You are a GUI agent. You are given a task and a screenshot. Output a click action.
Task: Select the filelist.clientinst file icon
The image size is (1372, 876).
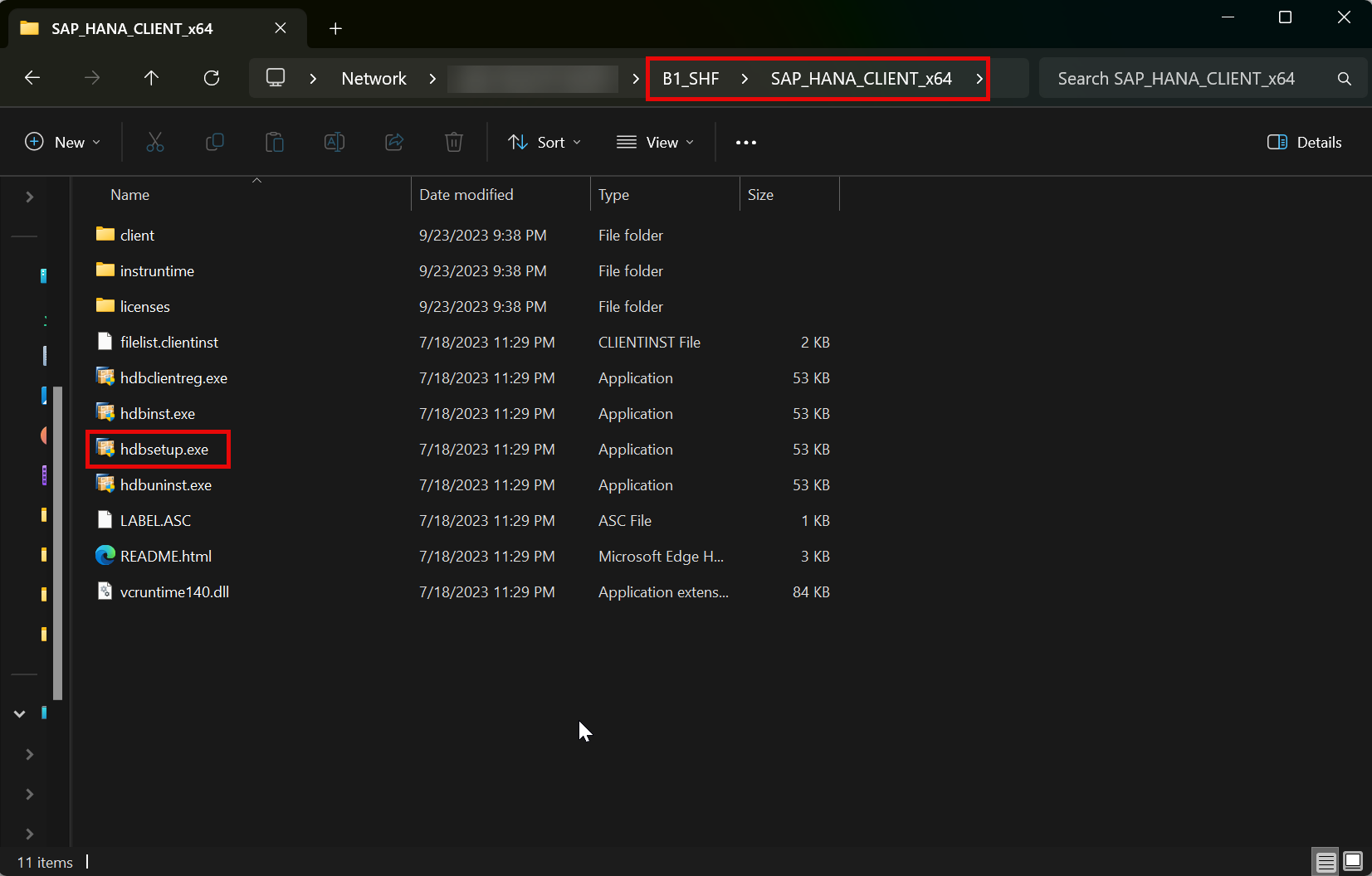click(x=105, y=342)
